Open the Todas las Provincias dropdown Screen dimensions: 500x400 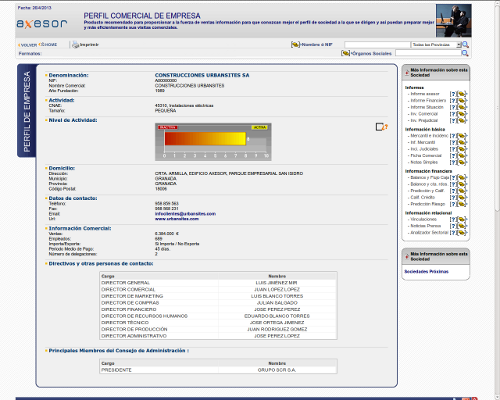tap(436, 45)
